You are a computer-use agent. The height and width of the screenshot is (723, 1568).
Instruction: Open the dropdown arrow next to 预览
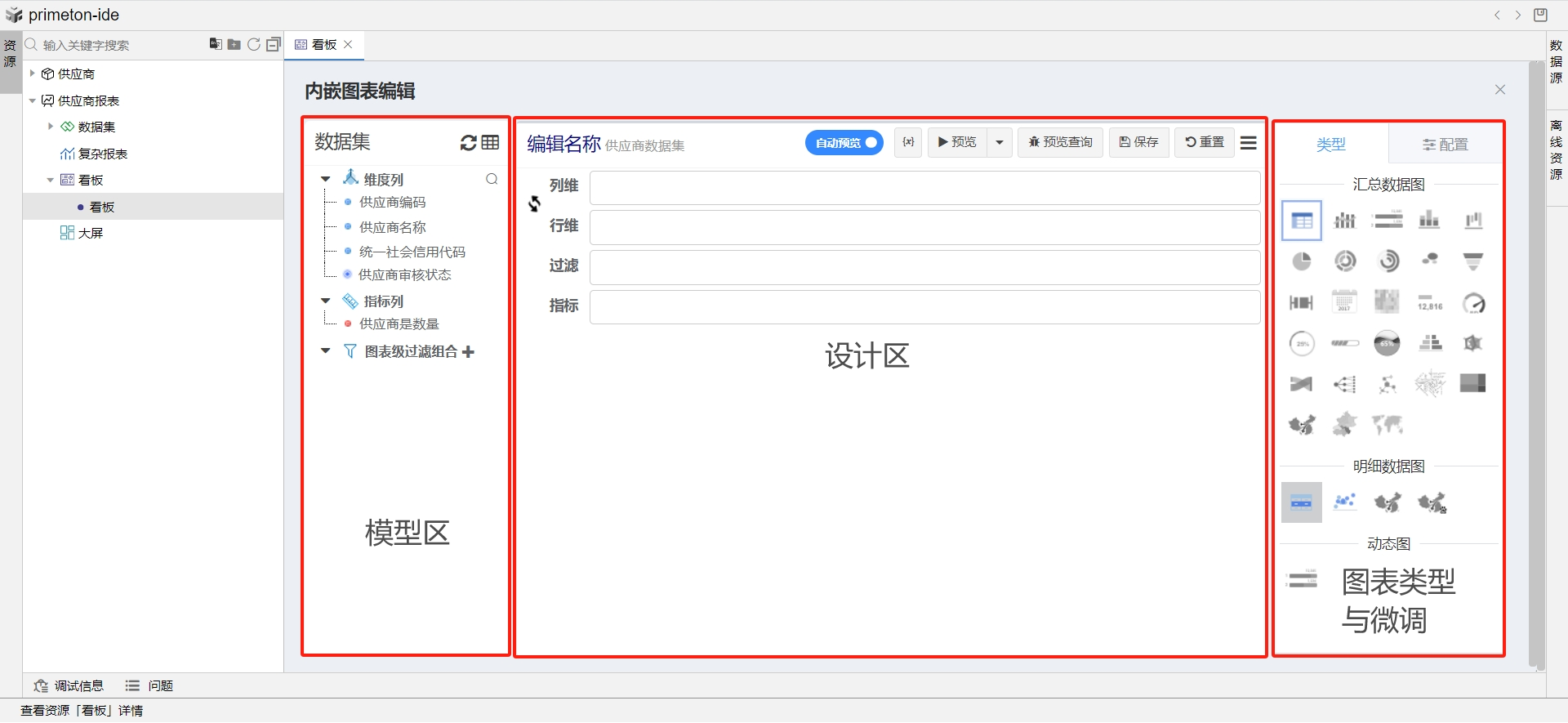pos(1000,143)
